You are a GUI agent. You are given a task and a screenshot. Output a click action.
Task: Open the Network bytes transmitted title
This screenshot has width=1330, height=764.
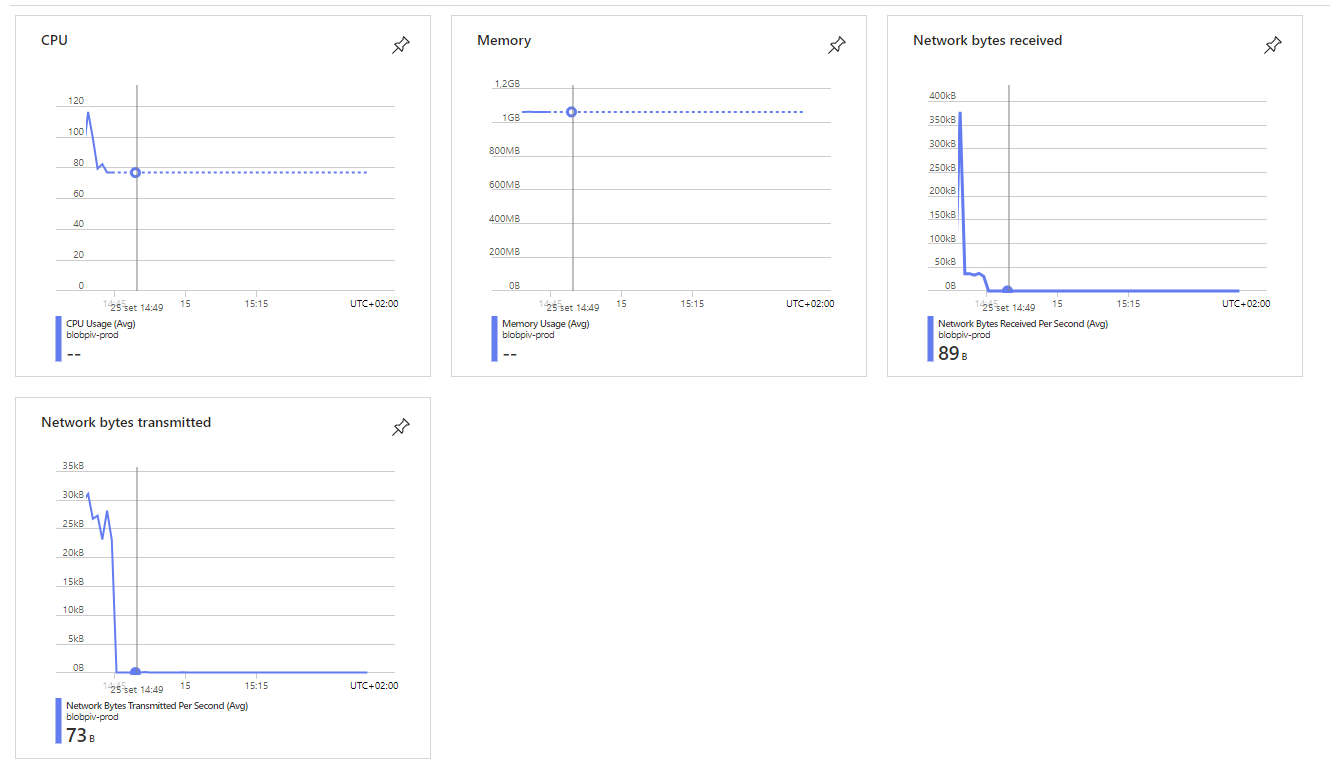click(x=126, y=423)
